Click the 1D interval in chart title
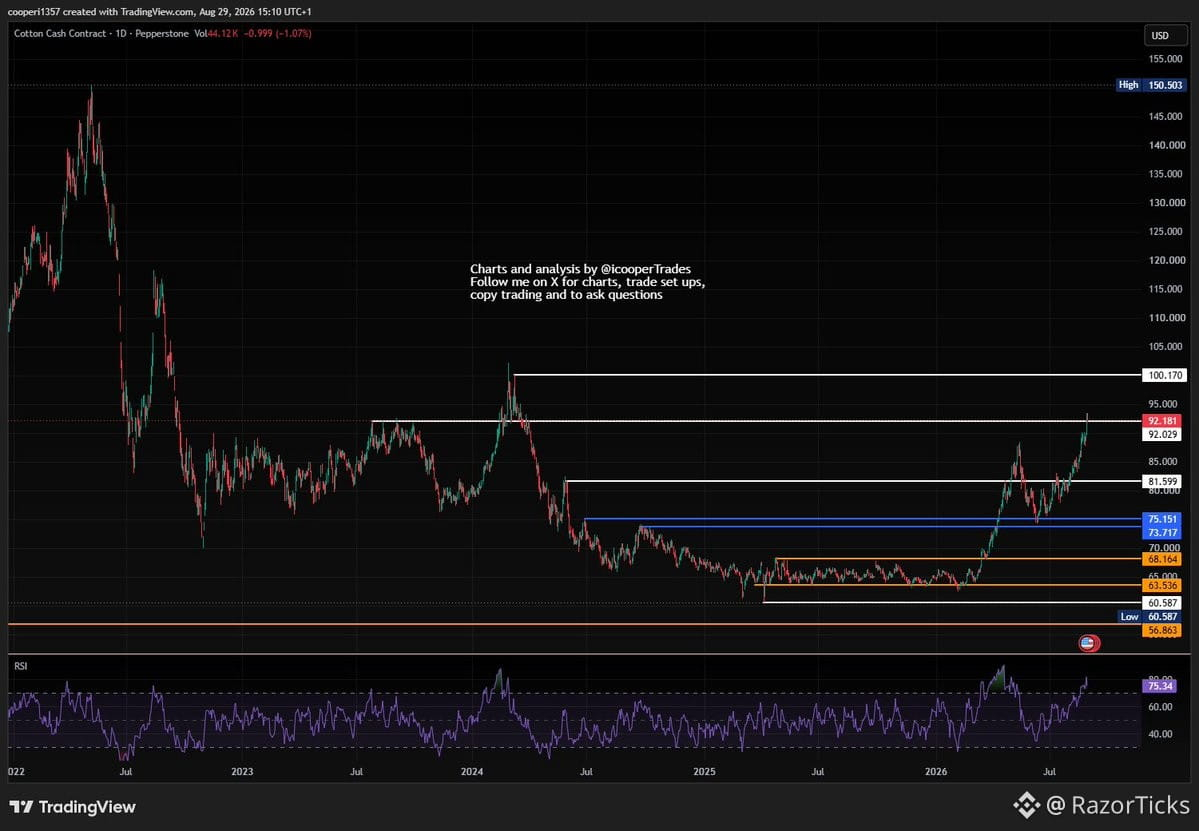Viewport: 1199px width, 831px height. [121, 34]
